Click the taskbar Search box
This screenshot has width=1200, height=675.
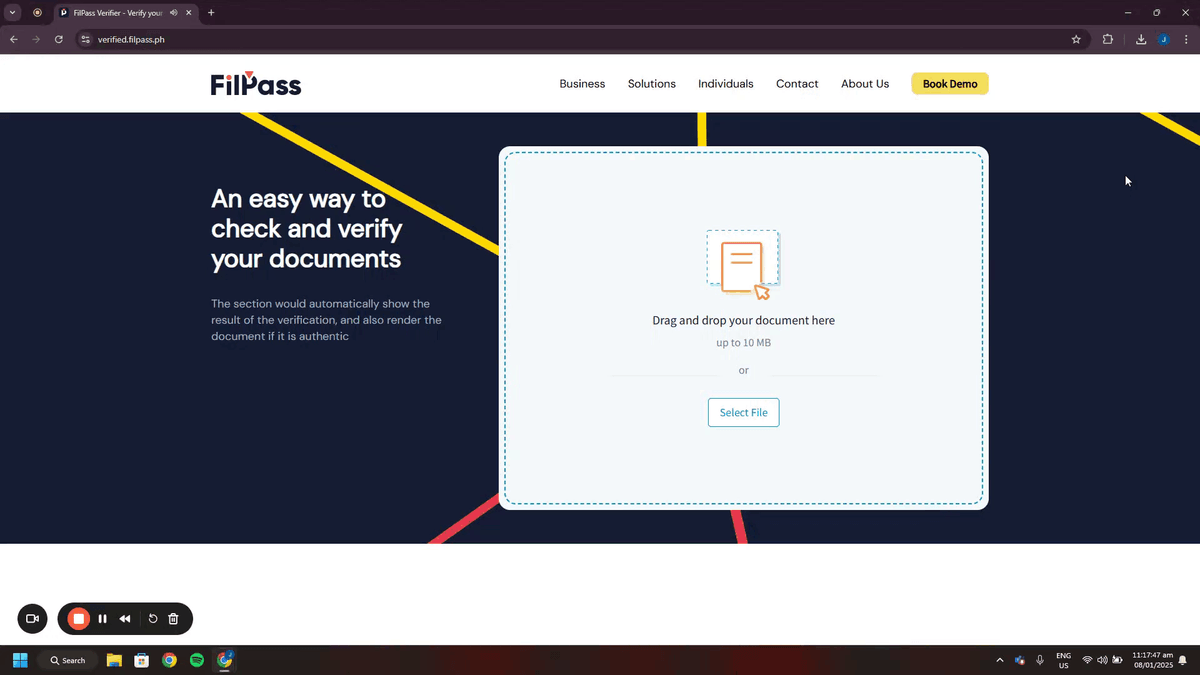point(68,660)
